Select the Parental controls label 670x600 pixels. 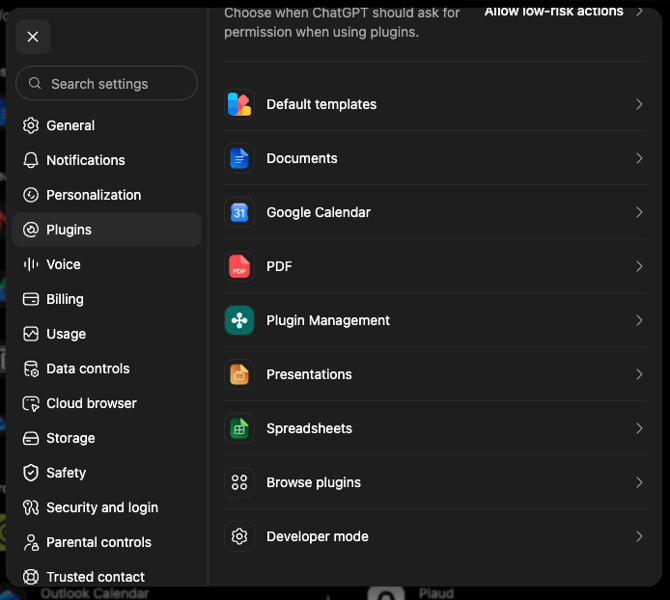tap(99, 542)
